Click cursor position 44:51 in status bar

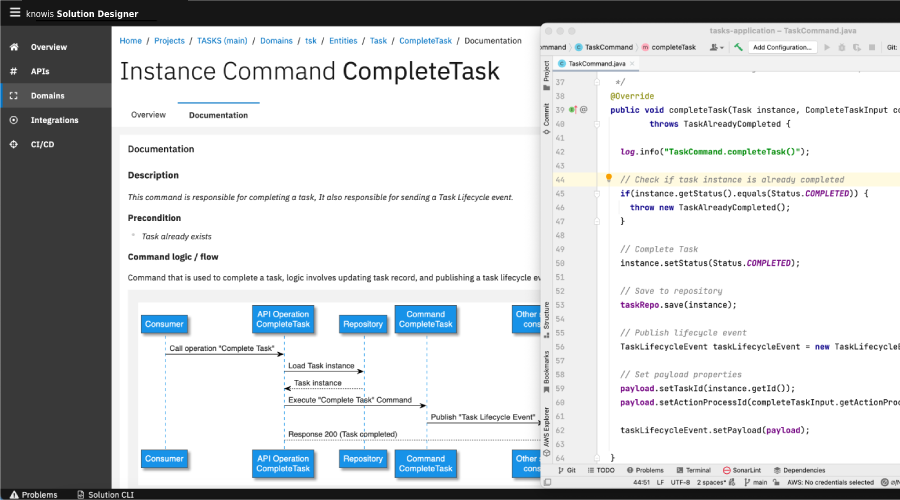tap(641, 482)
